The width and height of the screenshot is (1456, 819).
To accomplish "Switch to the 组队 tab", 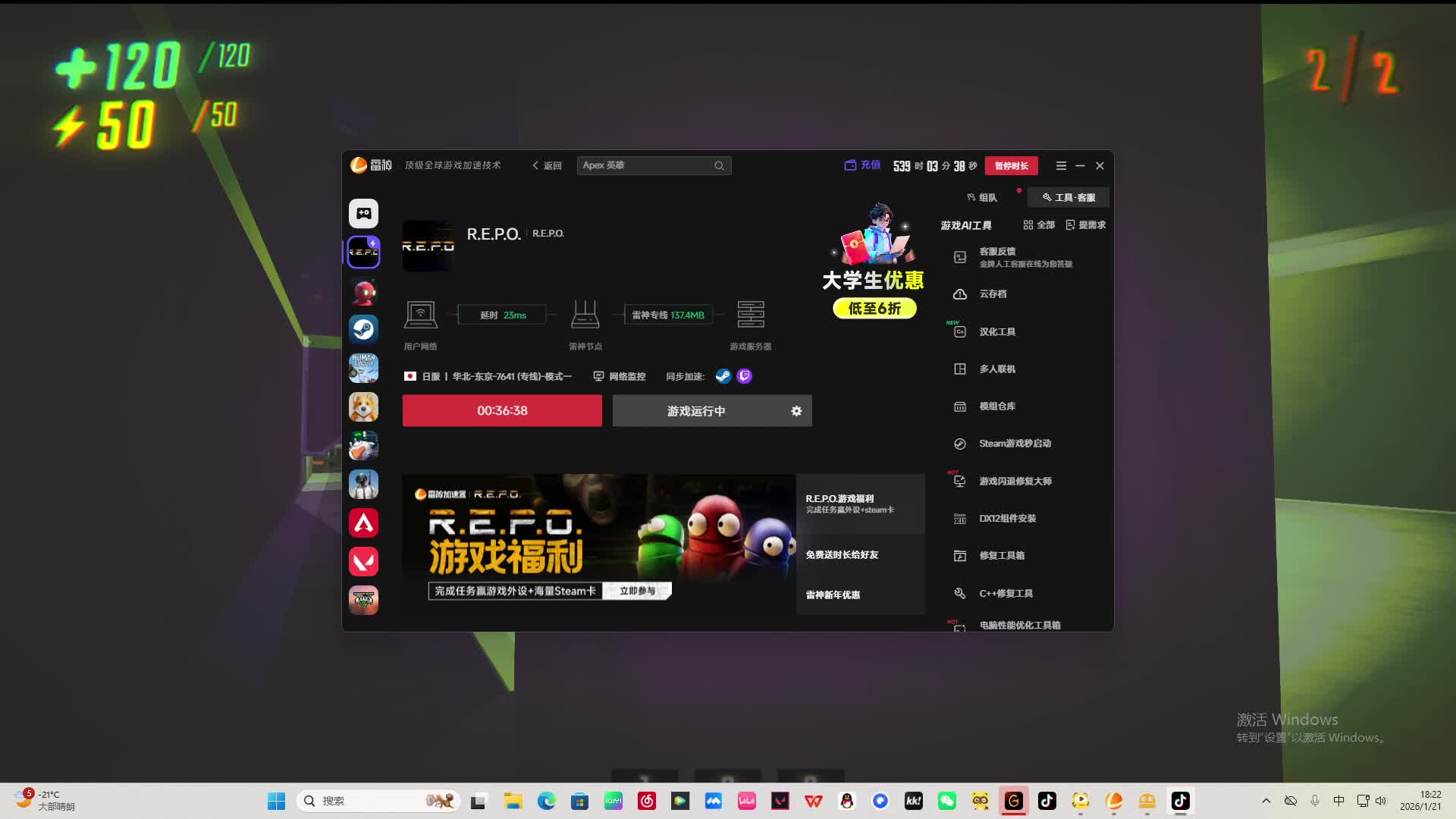I will (x=982, y=198).
